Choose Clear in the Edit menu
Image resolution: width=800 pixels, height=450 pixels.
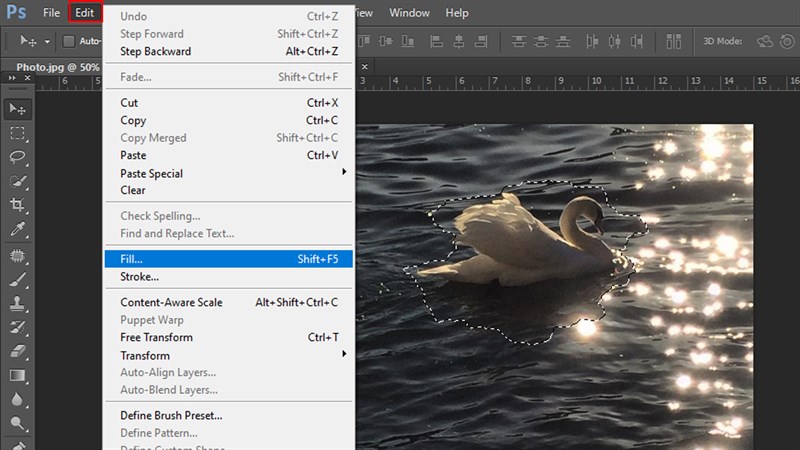pos(229,190)
